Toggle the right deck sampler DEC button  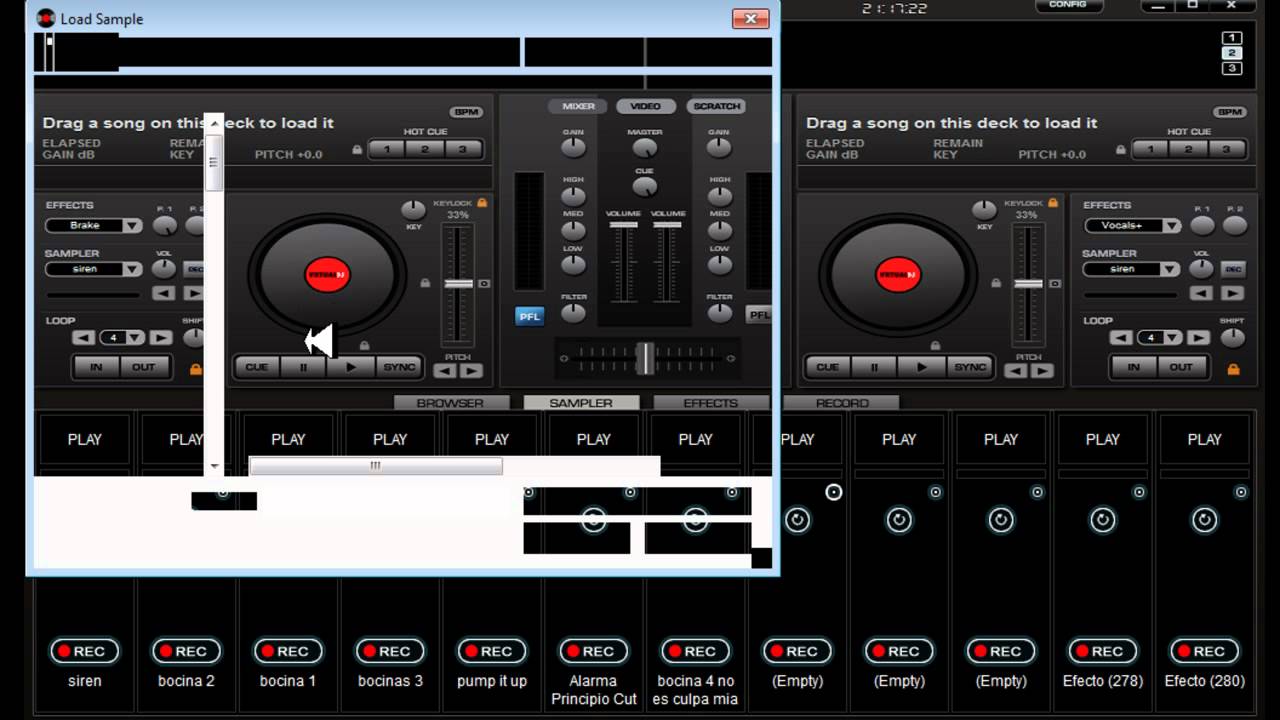tap(1233, 269)
